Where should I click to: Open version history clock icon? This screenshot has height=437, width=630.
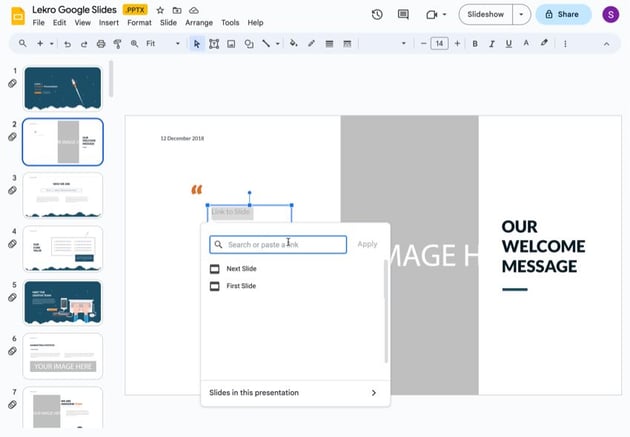tap(377, 15)
